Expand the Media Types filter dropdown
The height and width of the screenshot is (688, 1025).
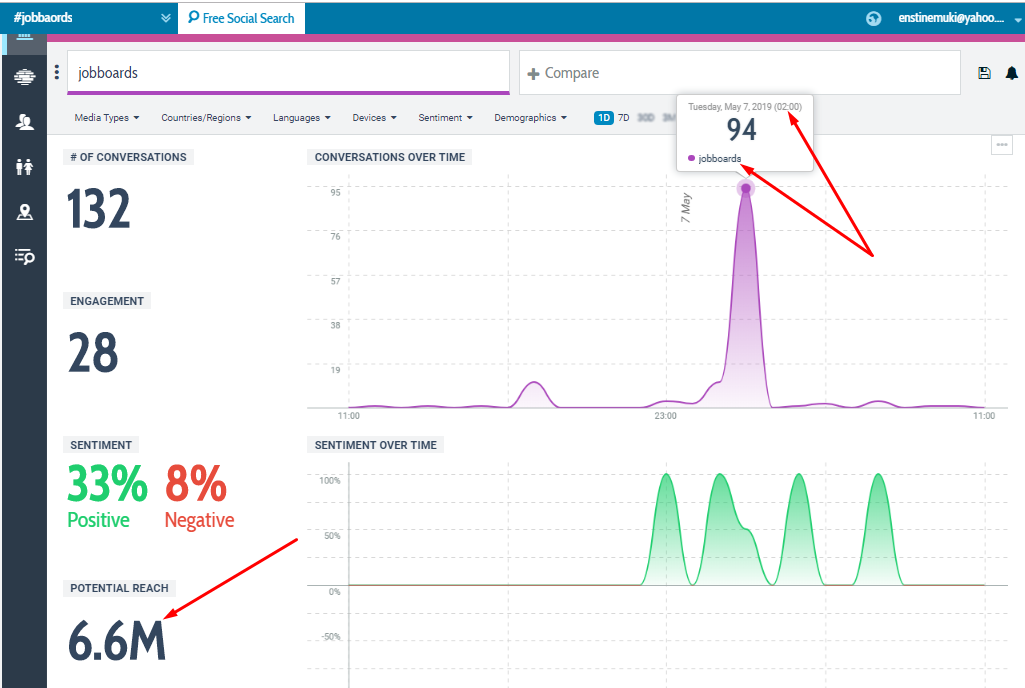pos(106,118)
